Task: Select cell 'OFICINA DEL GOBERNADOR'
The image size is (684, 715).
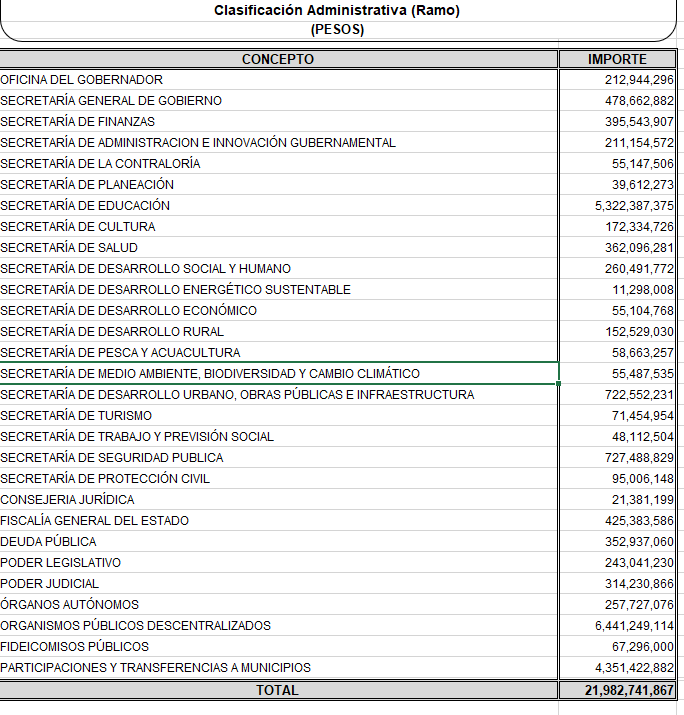Action: [279, 80]
